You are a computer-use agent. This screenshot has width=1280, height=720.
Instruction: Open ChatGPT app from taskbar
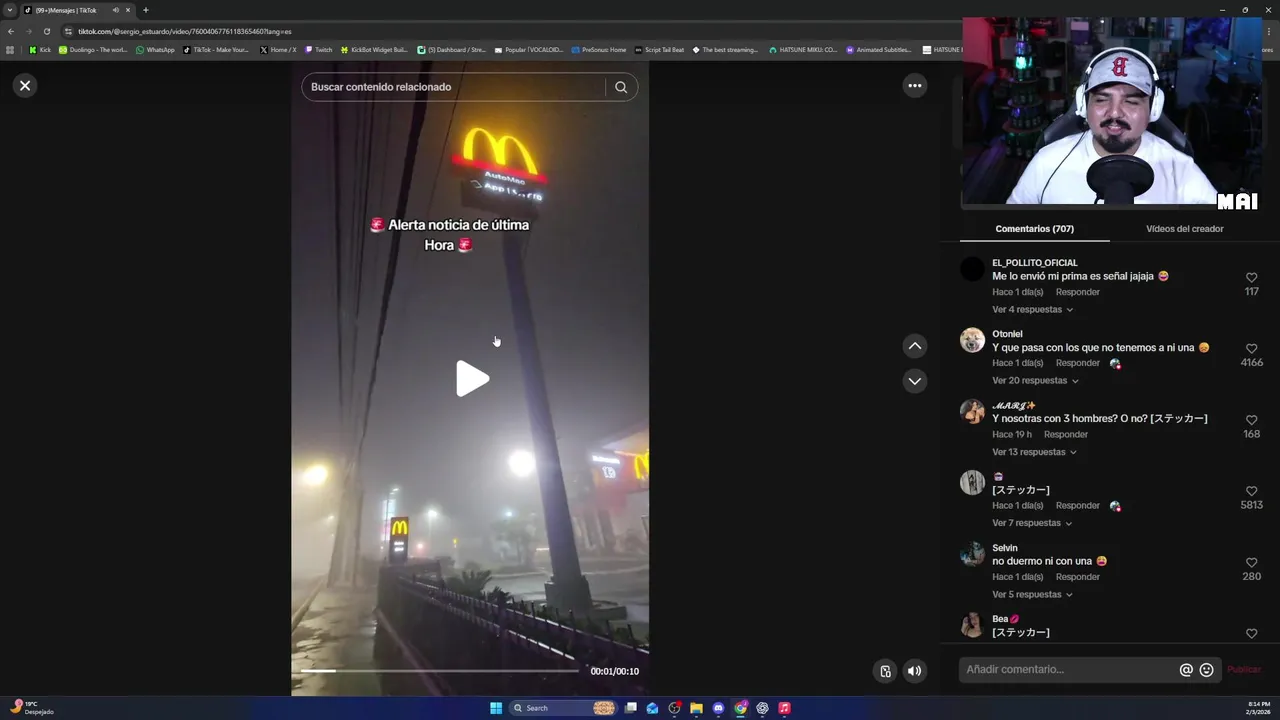(x=762, y=708)
